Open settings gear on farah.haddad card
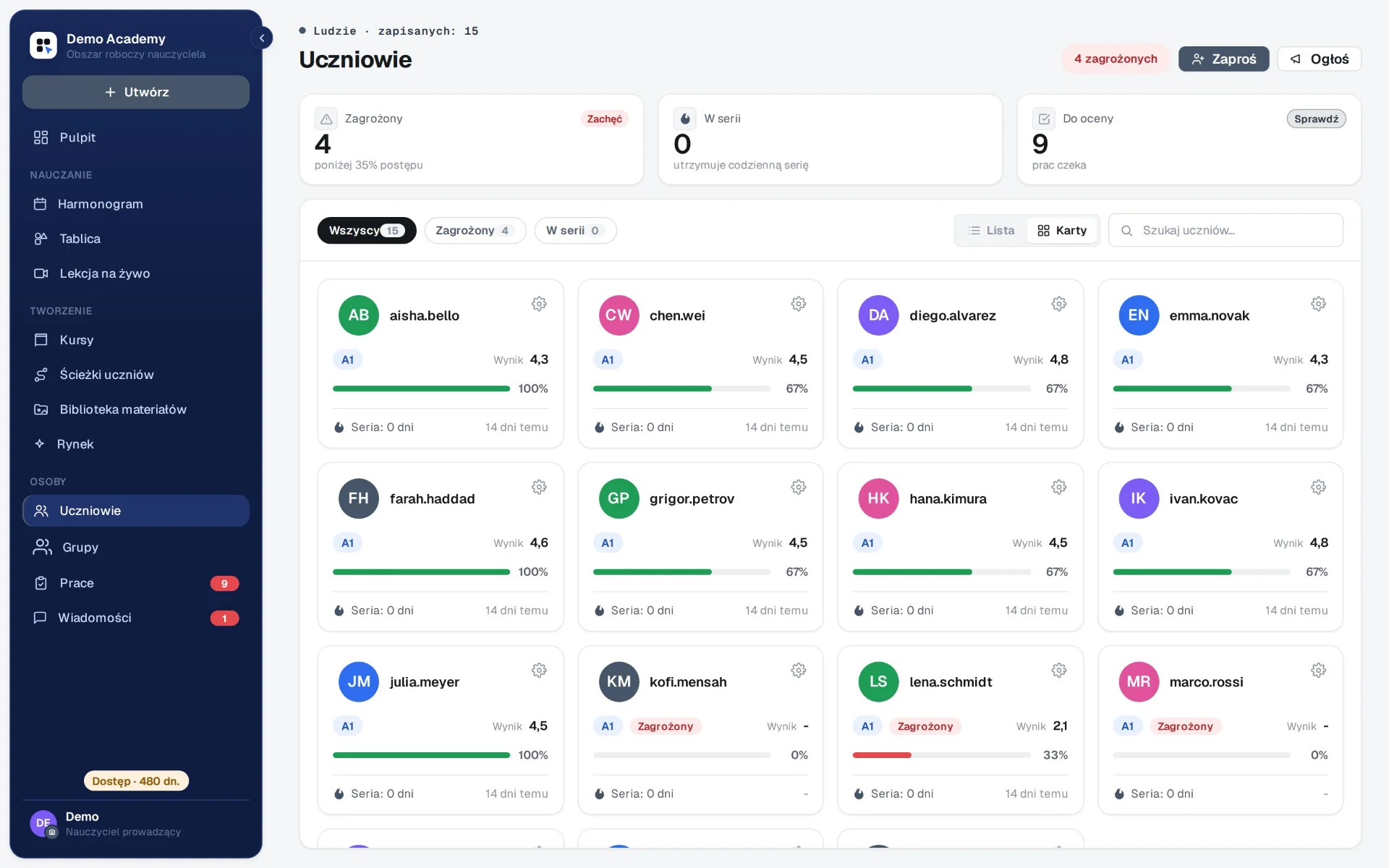Viewport: 1389px width, 868px height. (x=539, y=487)
